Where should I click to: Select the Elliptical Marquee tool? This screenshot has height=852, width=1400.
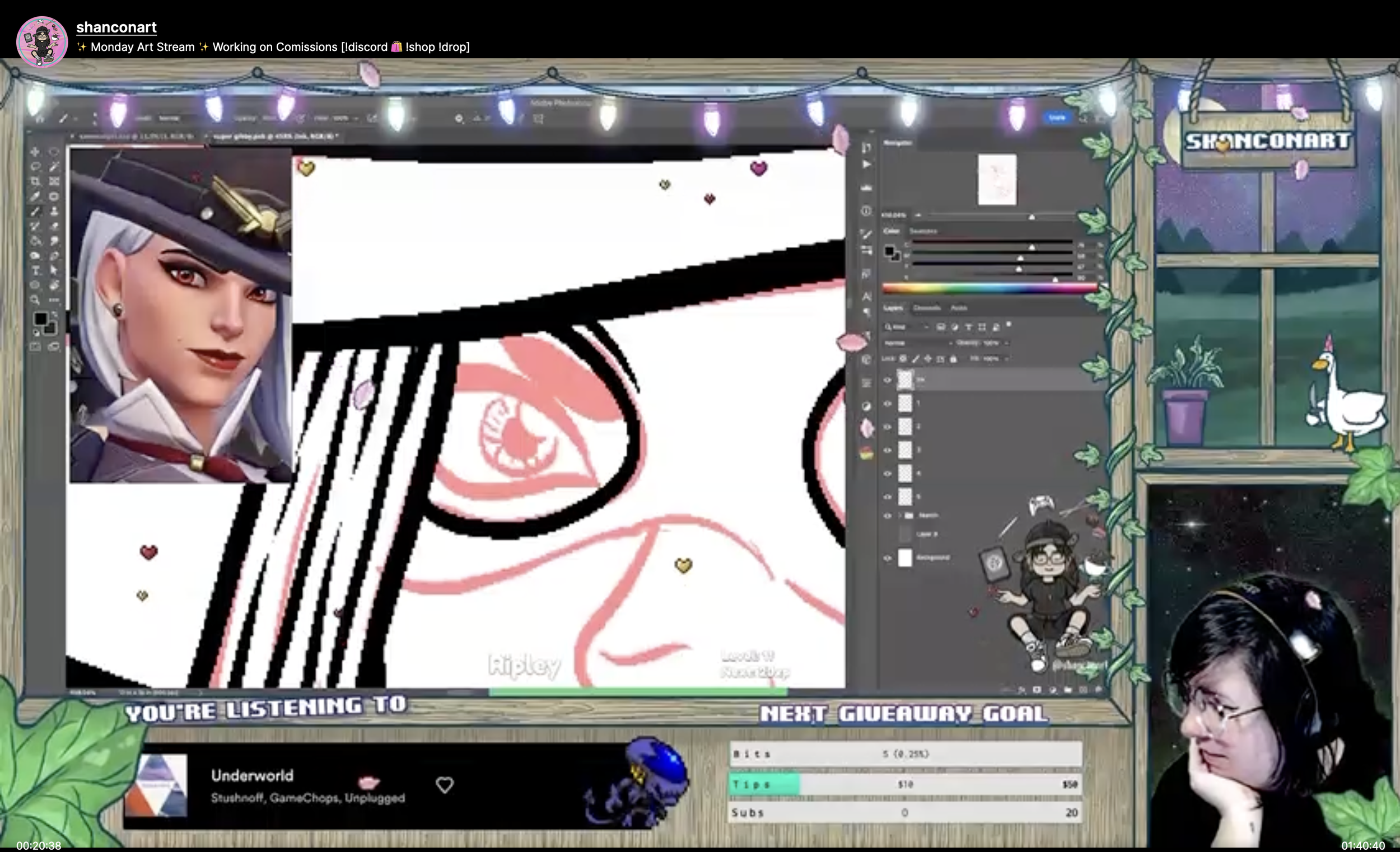tap(54, 152)
